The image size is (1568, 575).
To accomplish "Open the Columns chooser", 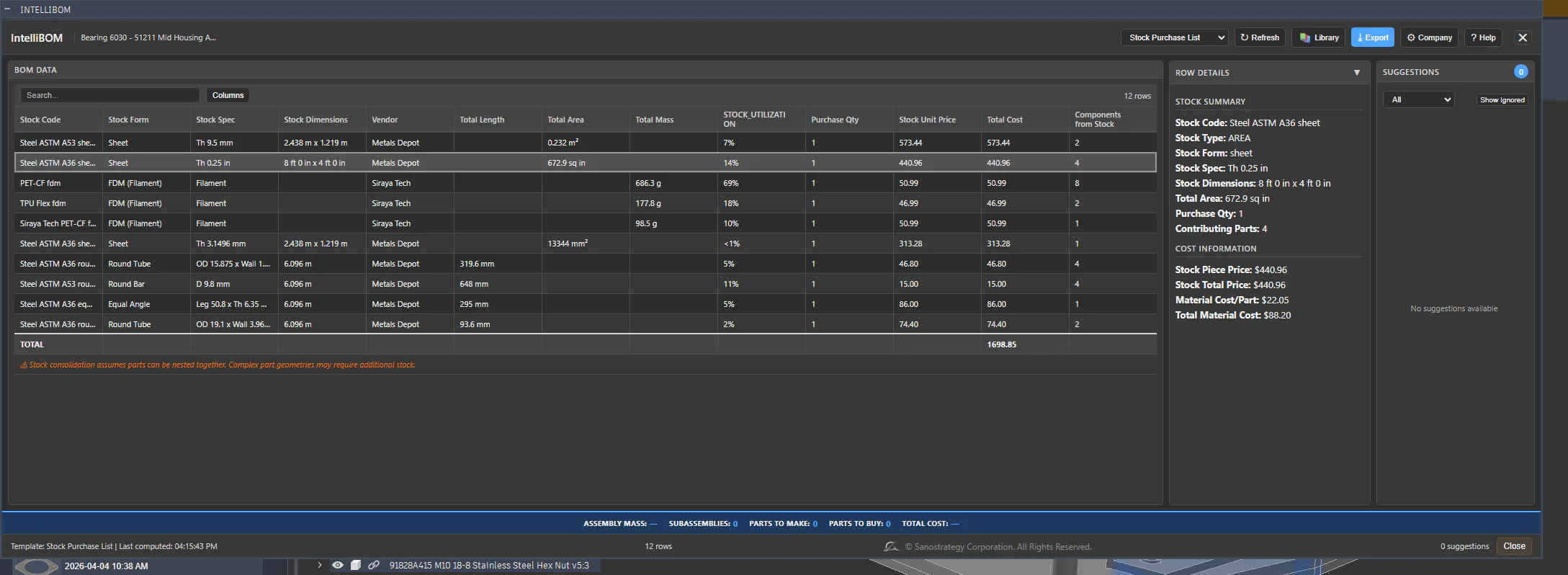I will click(x=228, y=95).
